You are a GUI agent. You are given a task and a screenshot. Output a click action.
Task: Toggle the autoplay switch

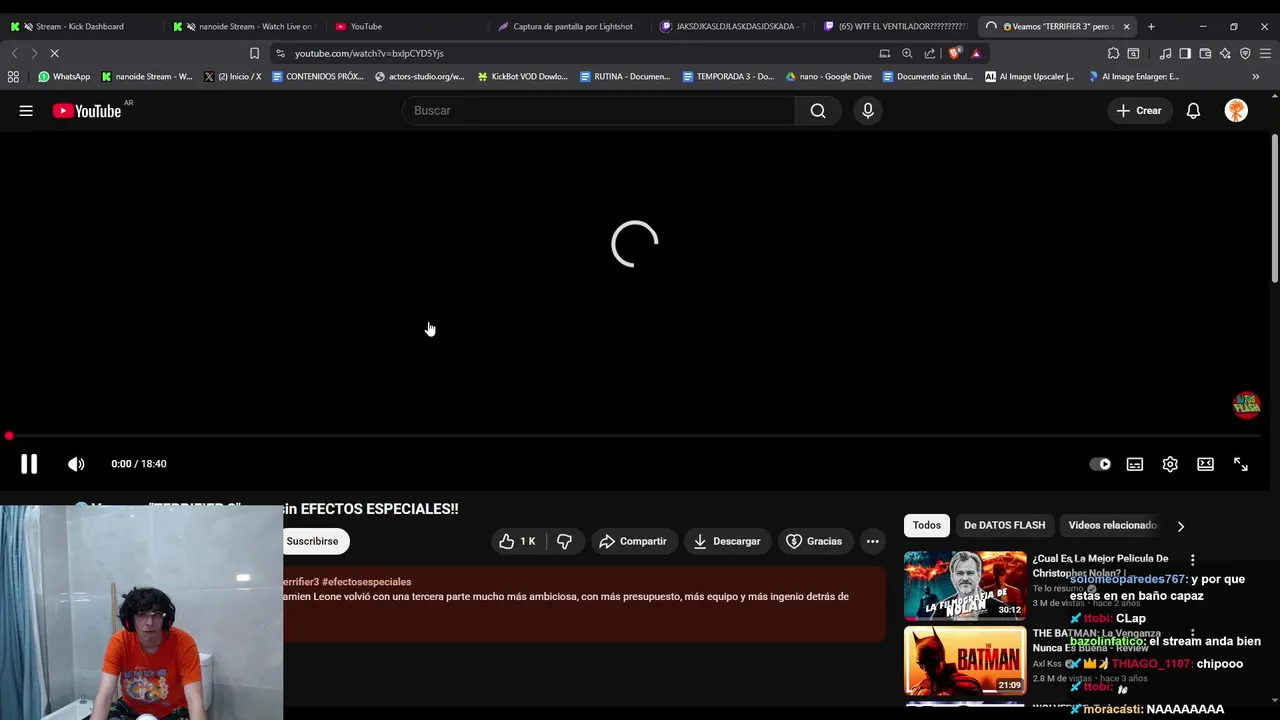(1100, 464)
